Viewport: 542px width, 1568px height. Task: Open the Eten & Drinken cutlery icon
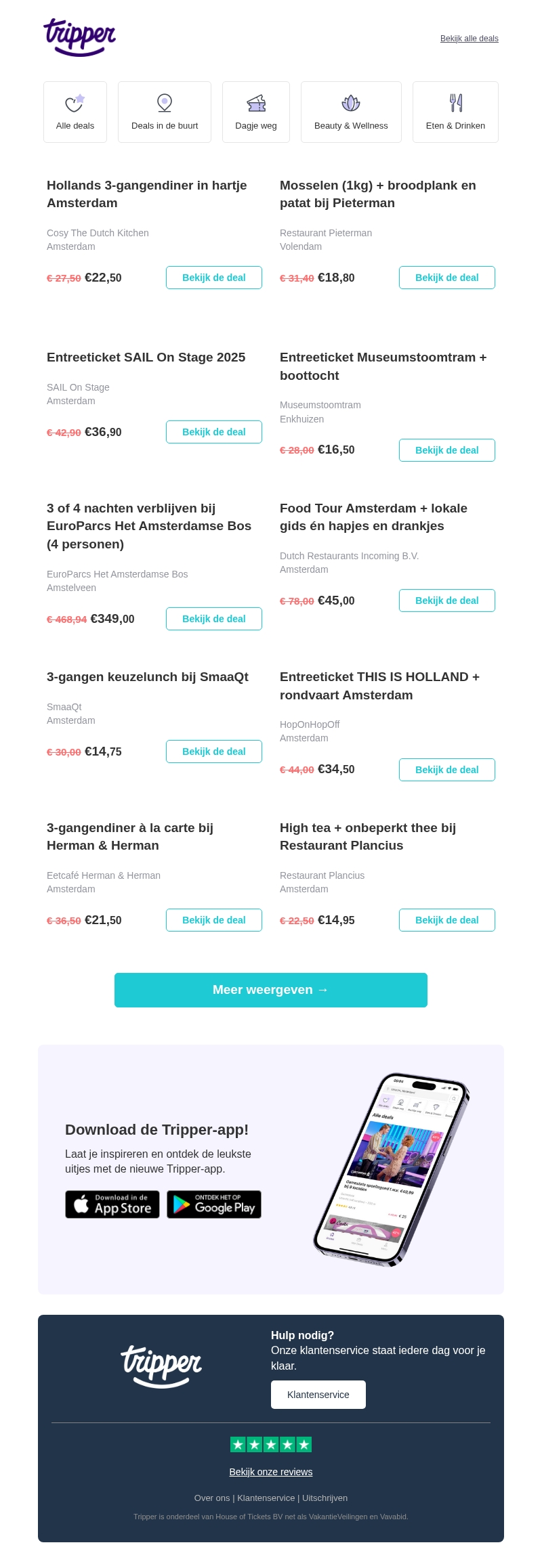[x=456, y=103]
